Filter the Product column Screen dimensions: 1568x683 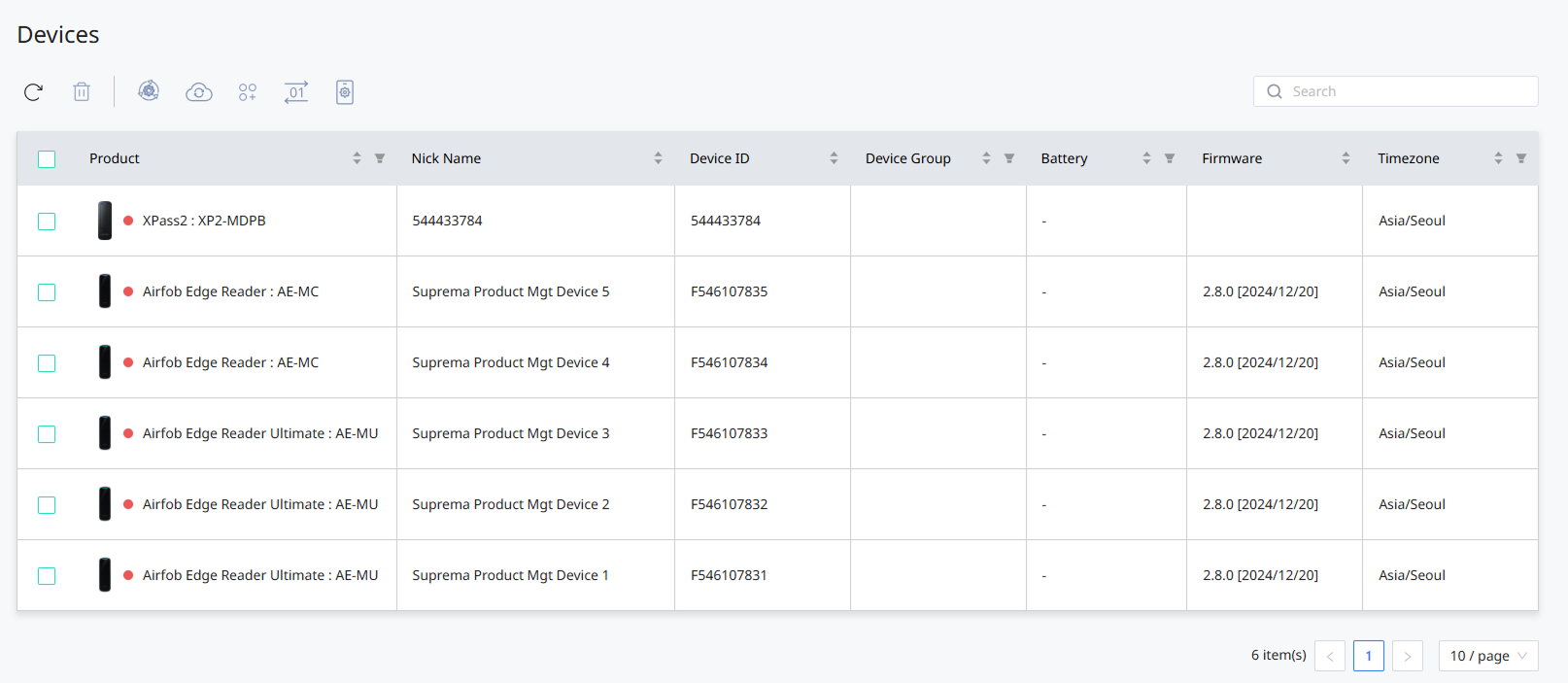pyautogui.click(x=380, y=158)
